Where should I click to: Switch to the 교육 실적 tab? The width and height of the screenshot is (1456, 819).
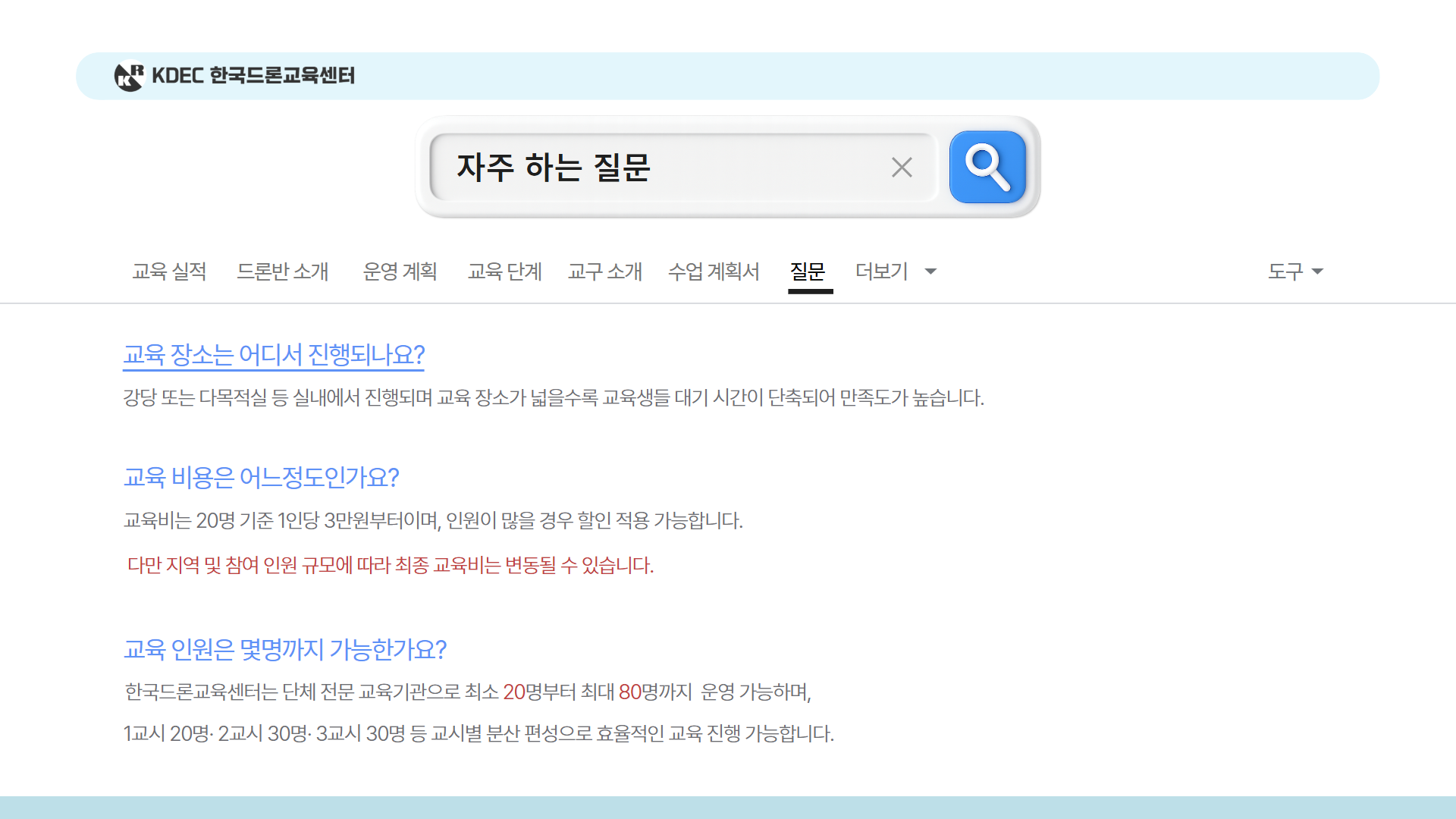[x=170, y=272]
